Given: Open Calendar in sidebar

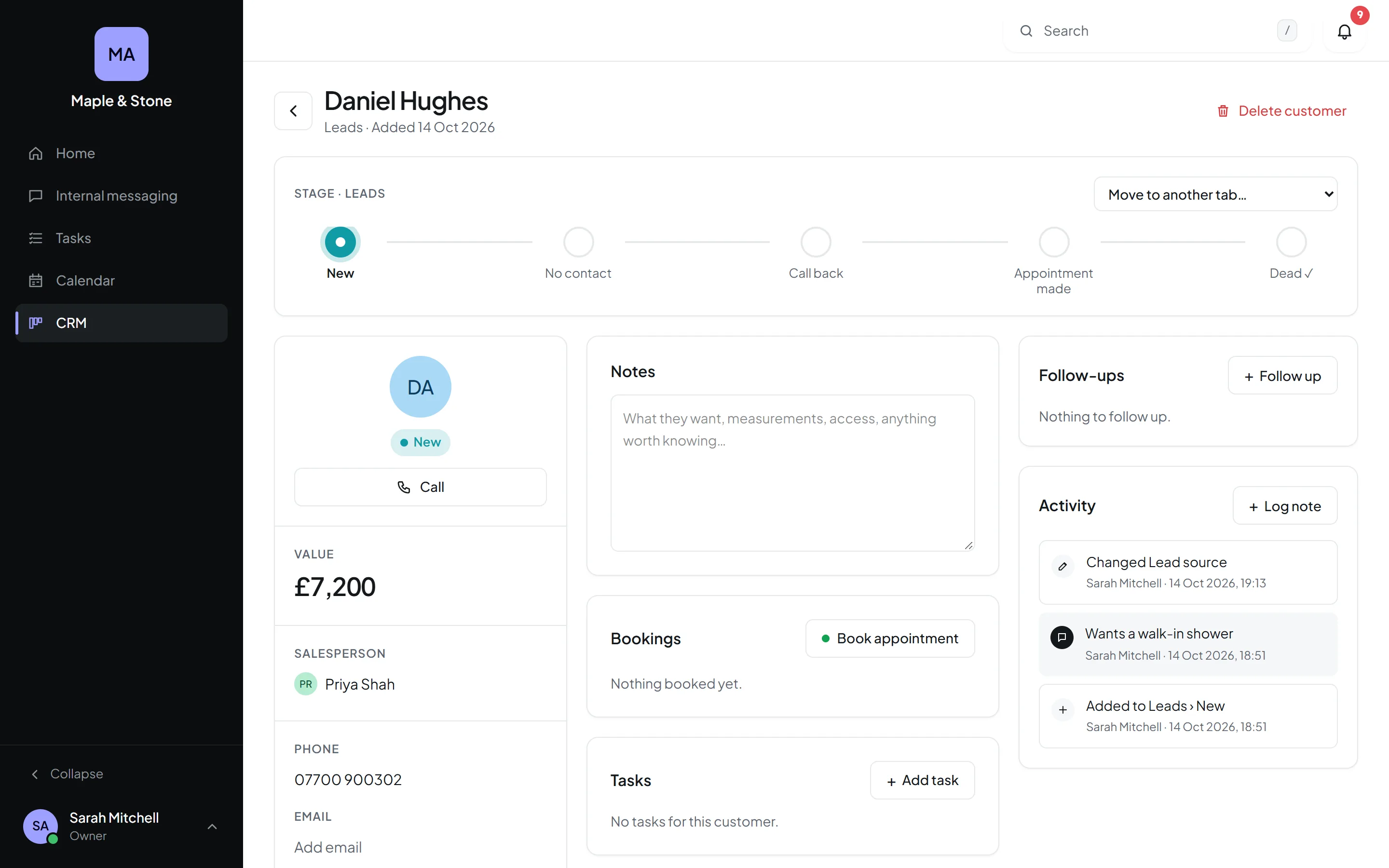Looking at the screenshot, I should (121, 281).
